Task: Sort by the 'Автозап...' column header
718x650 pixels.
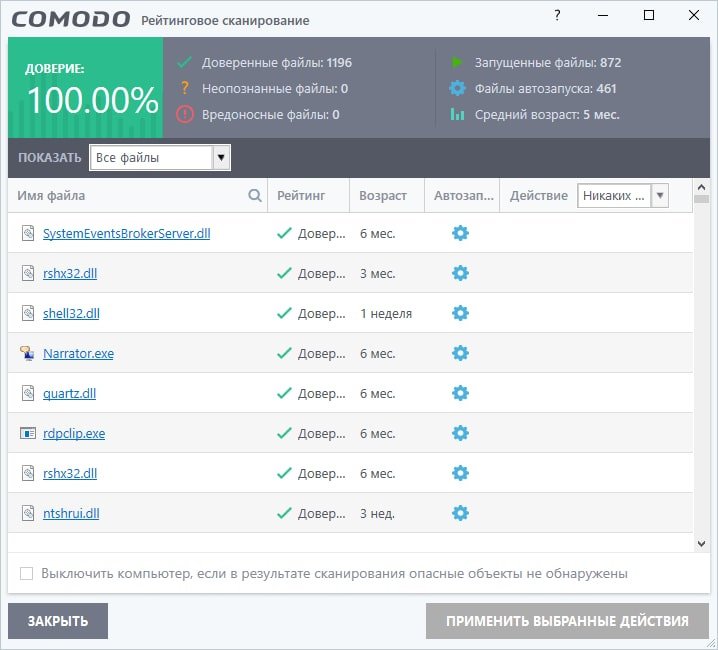Action: coord(463,196)
